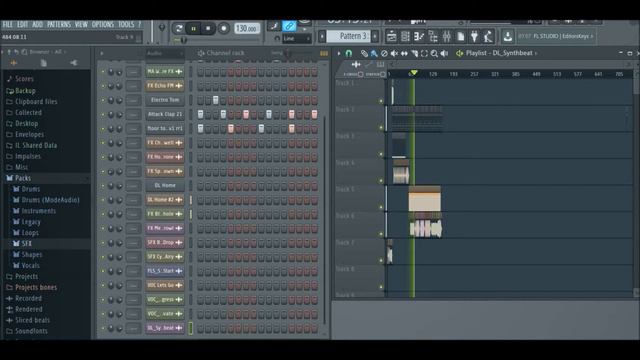
Task: Collapse the Packs folder in browser
Action: pyautogui.click(x=23, y=178)
